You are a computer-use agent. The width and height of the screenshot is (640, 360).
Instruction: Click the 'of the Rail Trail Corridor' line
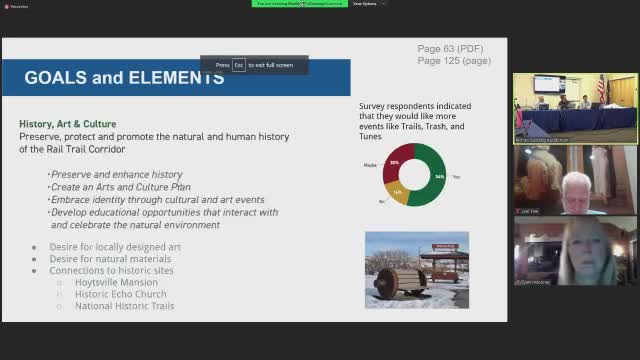pos(72,149)
